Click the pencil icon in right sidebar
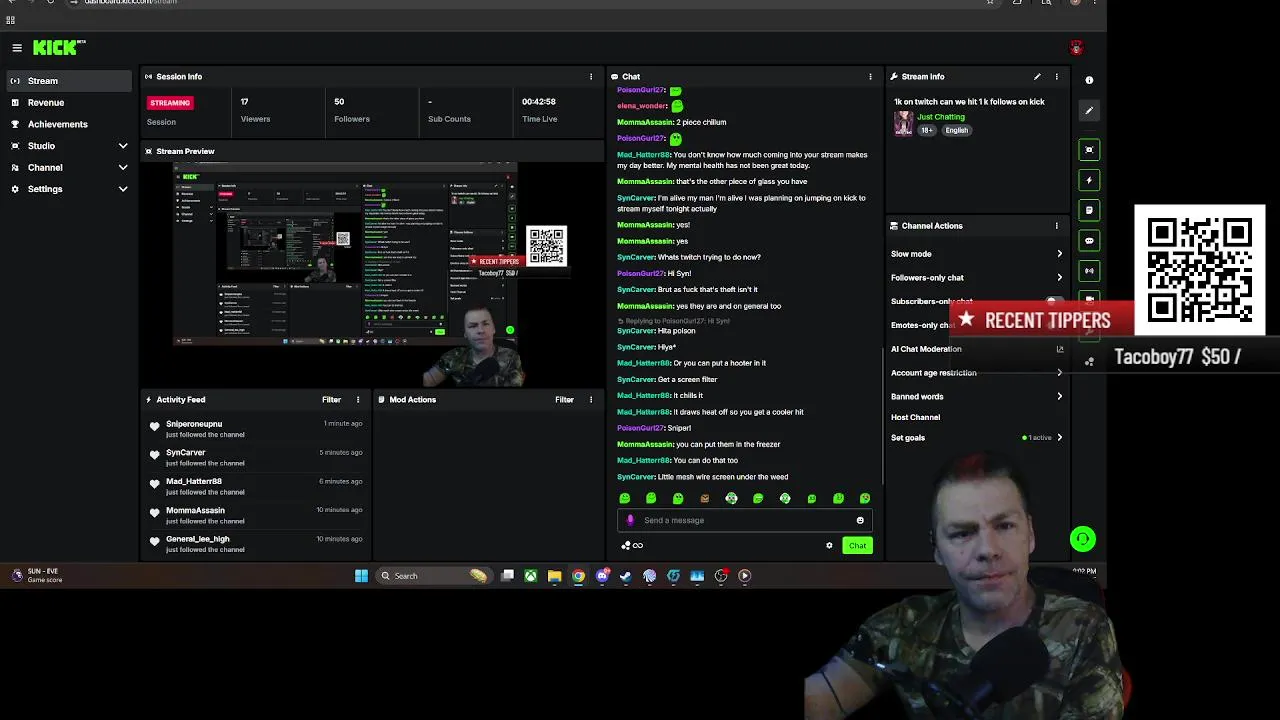The height and width of the screenshot is (720, 1280). point(1089,110)
